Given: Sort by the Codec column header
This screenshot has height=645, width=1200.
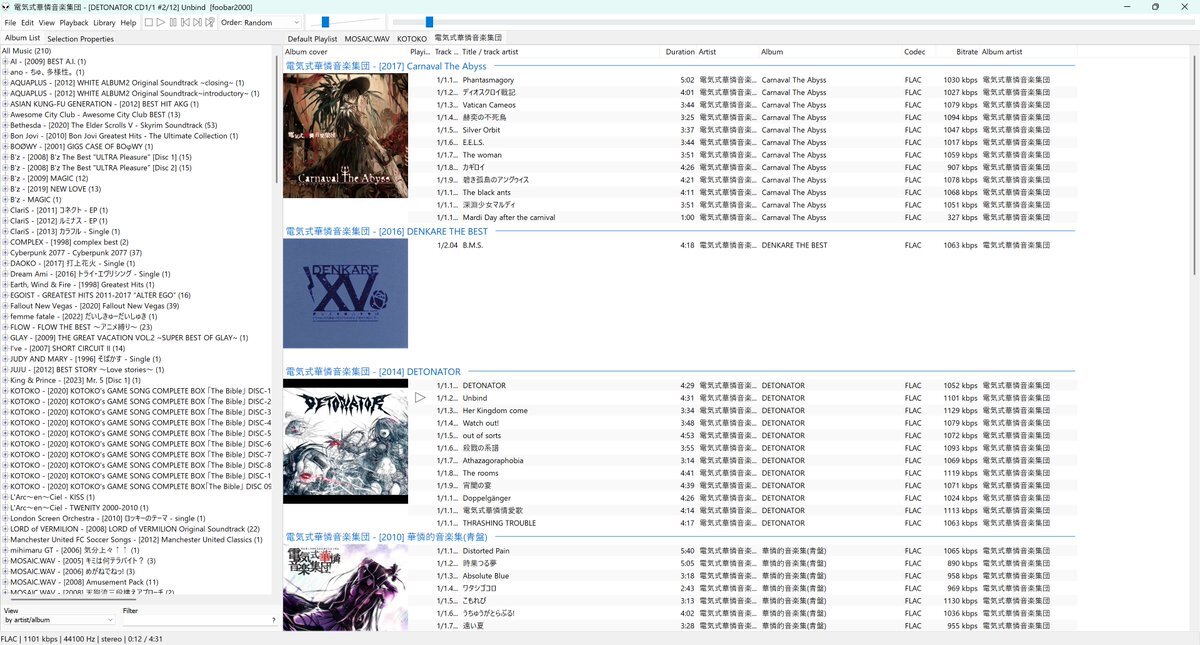Looking at the screenshot, I should (x=915, y=51).
